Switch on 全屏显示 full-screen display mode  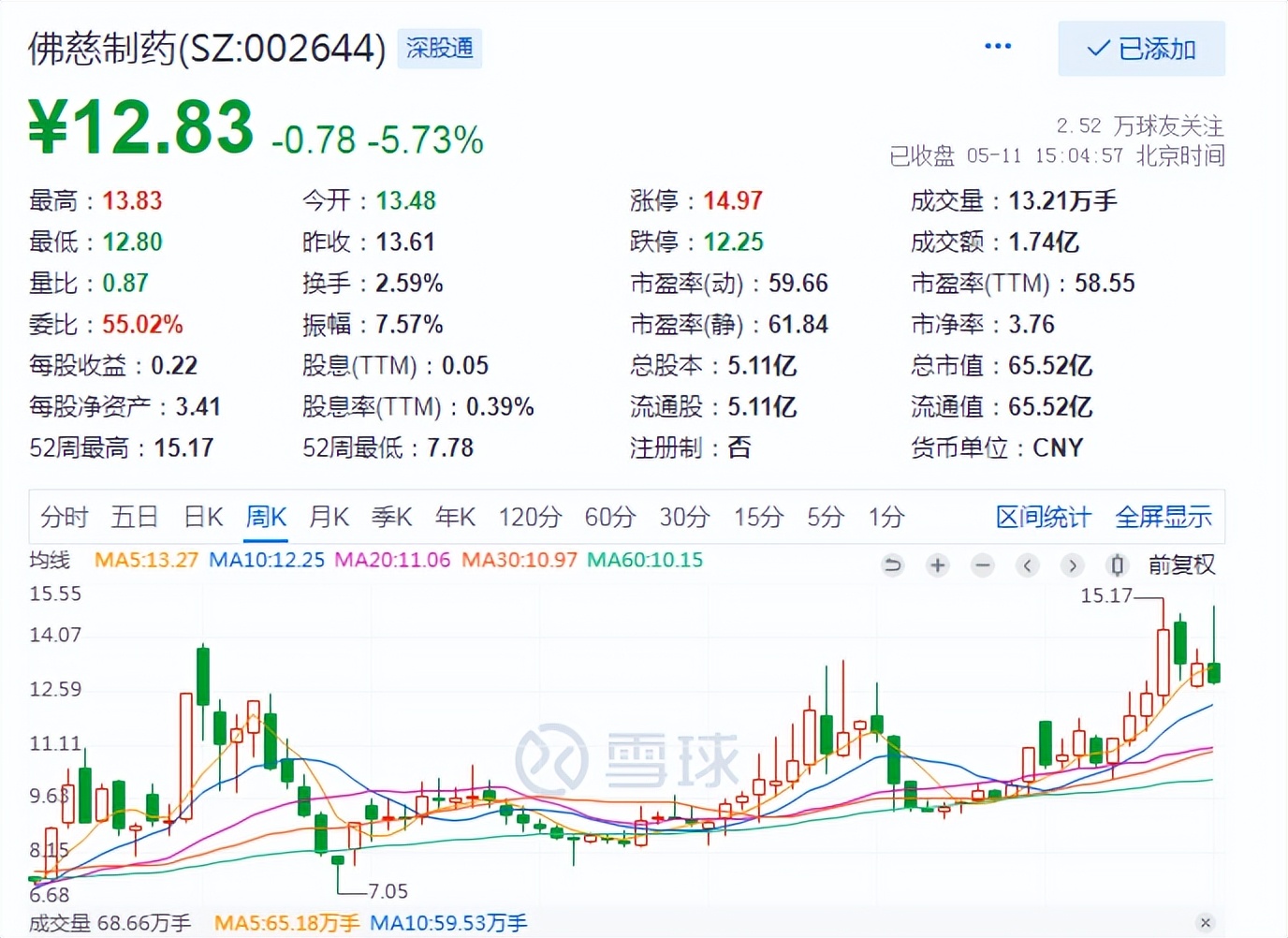1164,516
